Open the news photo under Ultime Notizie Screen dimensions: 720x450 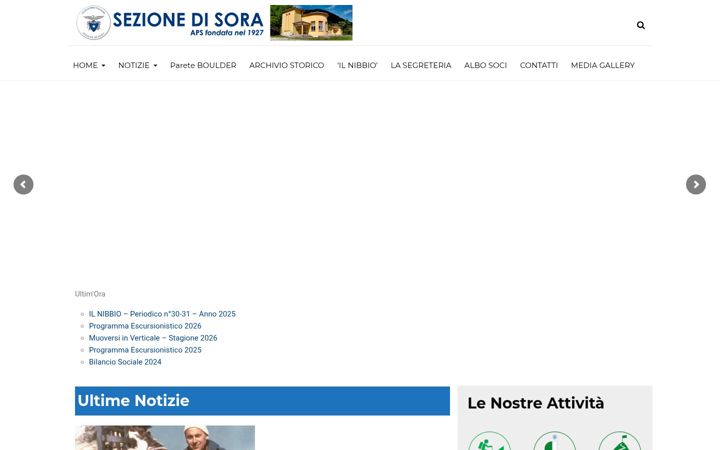coord(165,438)
